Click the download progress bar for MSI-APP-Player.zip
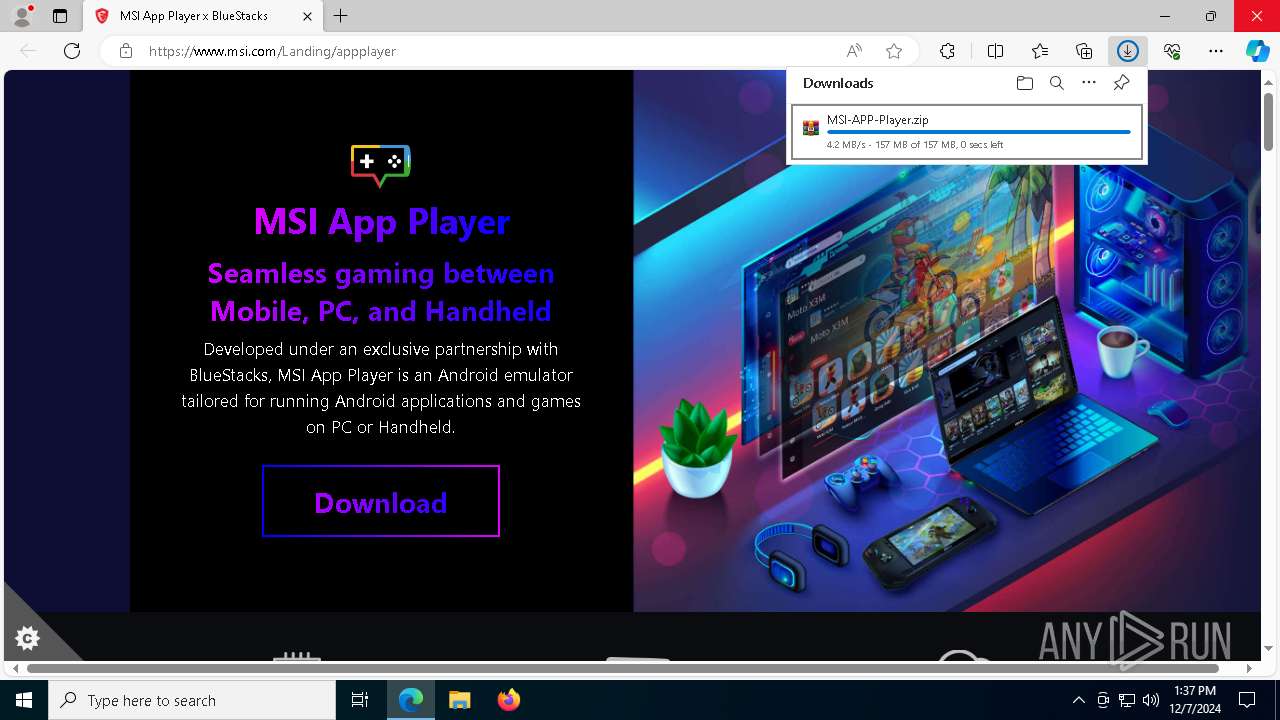The width and height of the screenshot is (1280, 720). click(x=979, y=132)
